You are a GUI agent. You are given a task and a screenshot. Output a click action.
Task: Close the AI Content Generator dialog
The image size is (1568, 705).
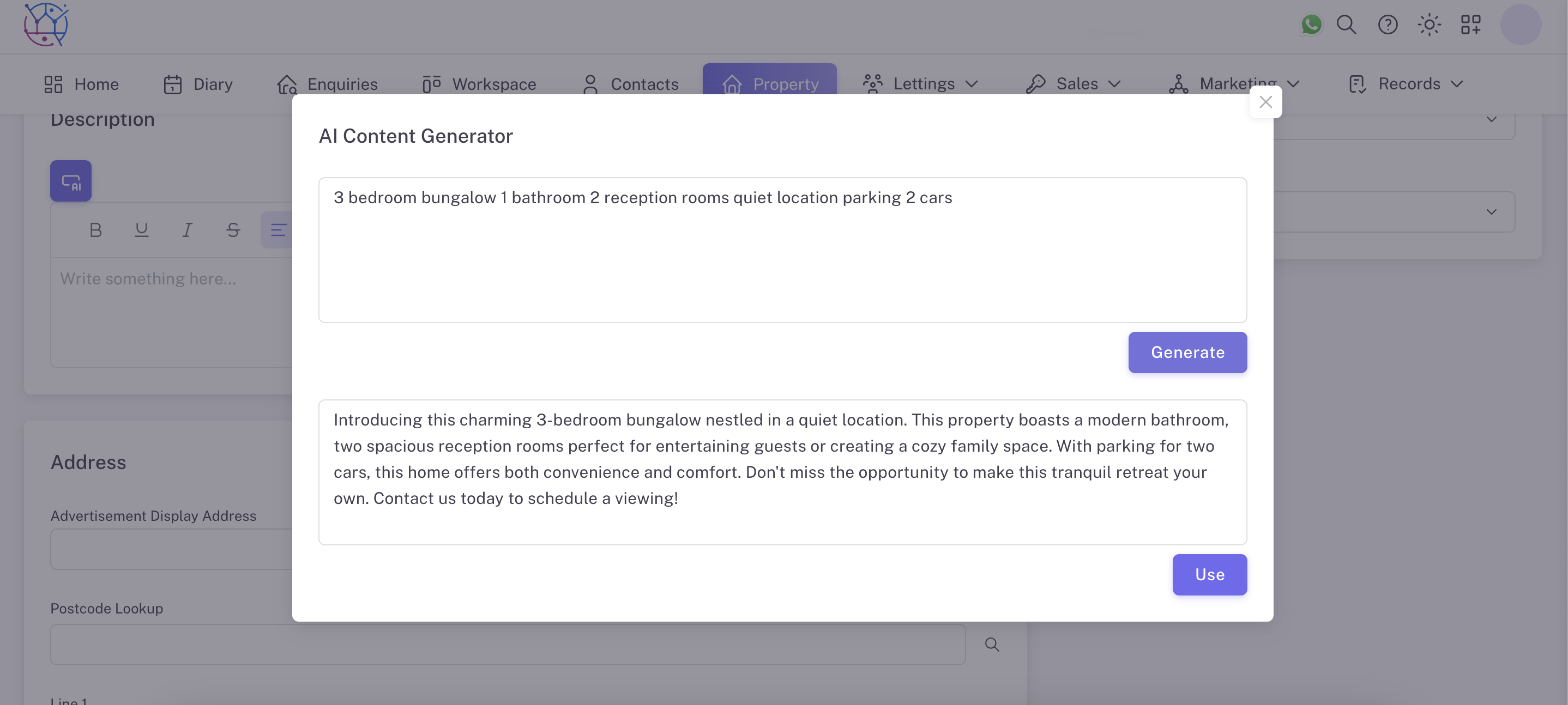(x=1265, y=102)
